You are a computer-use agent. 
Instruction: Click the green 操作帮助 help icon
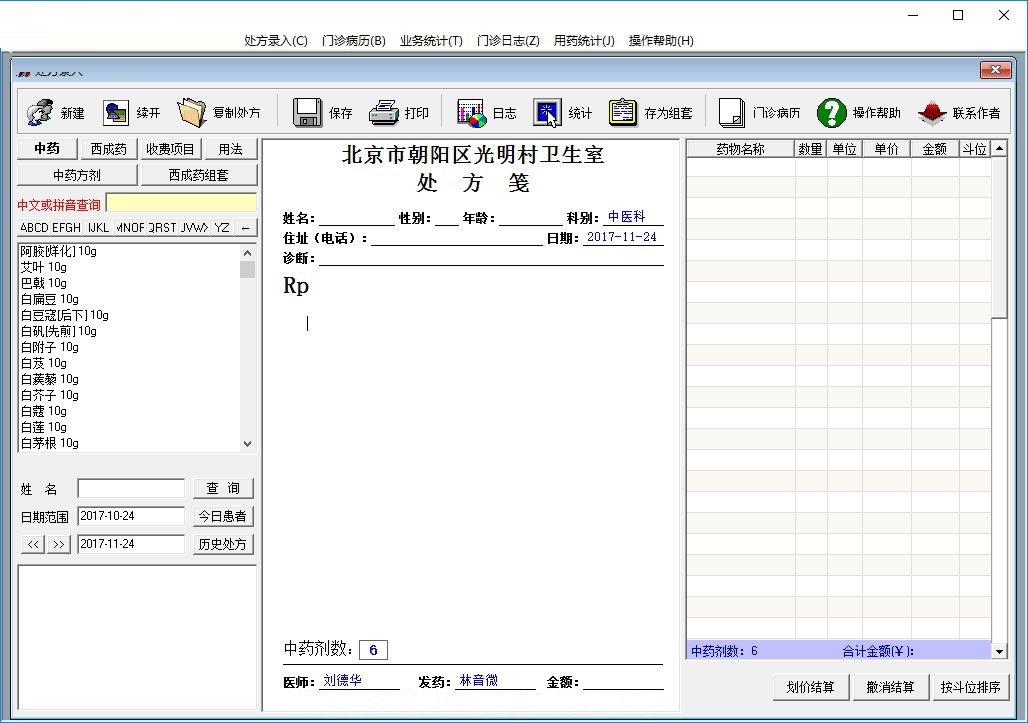(x=831, y=113)
